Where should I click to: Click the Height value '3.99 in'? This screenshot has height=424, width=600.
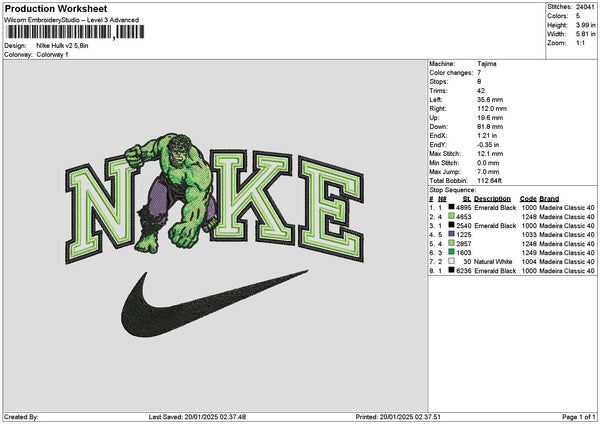pyautogui.click(x=585, y=25)
